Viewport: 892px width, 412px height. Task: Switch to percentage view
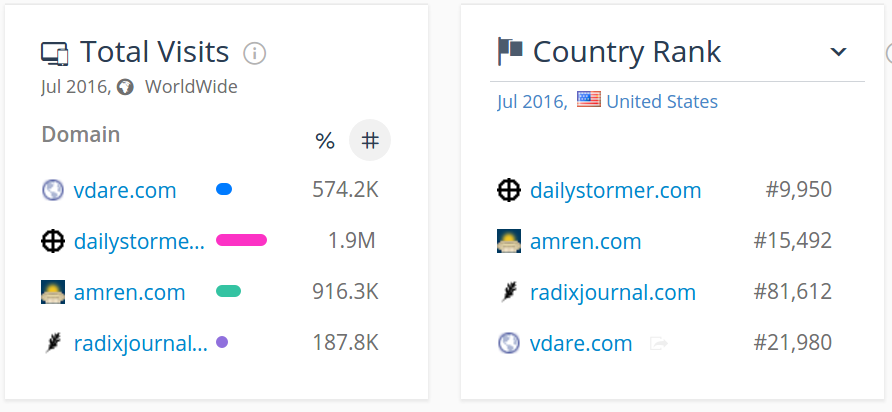pyautogui.click(x=325, y=141)
